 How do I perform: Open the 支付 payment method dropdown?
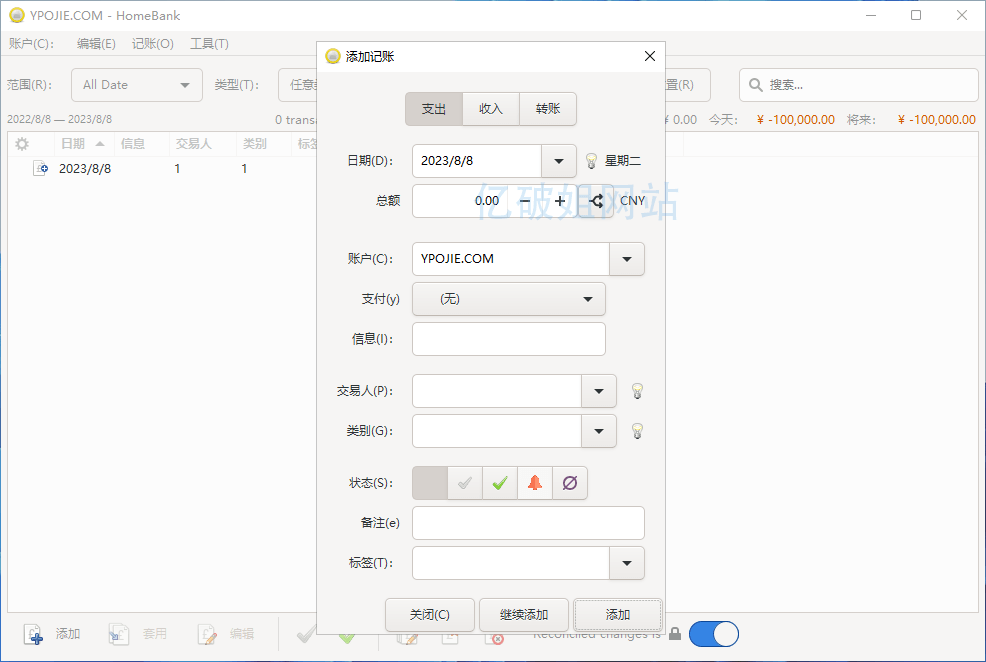click(x=587, y=299)
